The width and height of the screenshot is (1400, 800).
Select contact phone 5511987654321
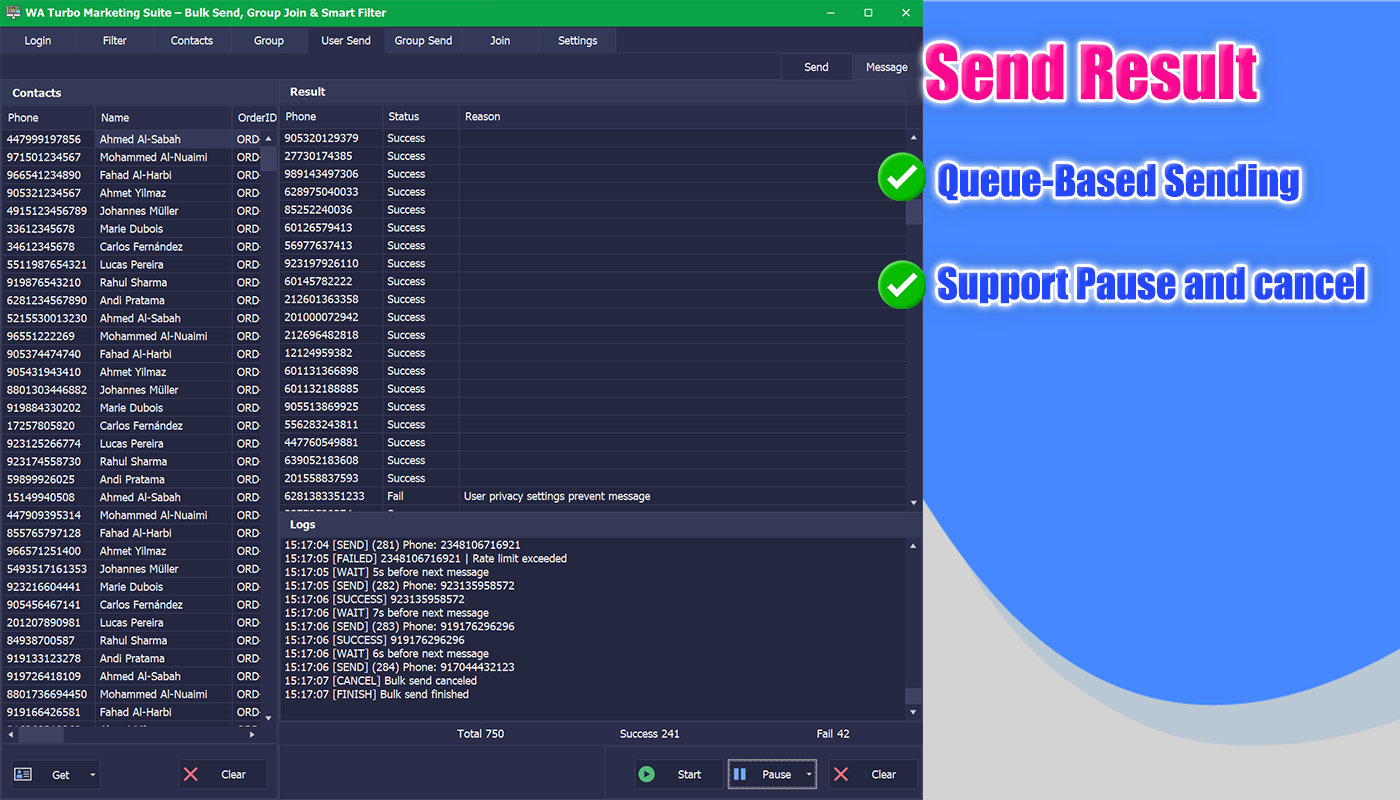coord(47,265)
